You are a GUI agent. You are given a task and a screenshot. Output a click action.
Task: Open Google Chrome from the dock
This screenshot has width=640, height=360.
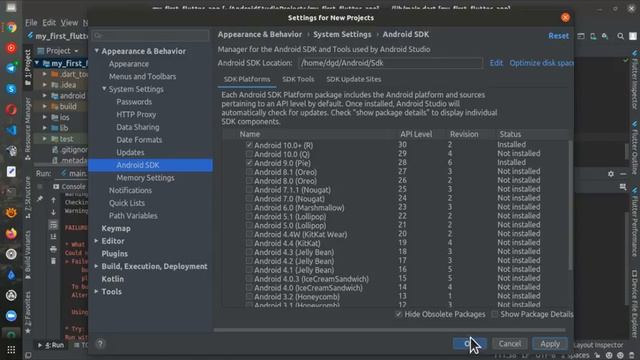coord(11,27)
